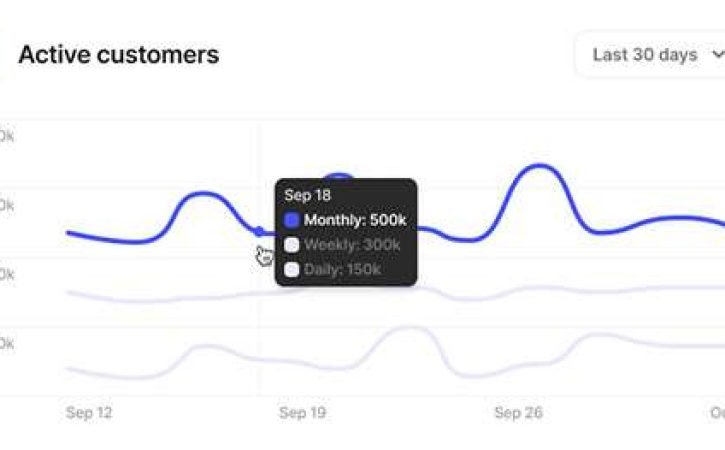Click the Sep 26 axis label
Image resolution: width=725 pixels, height=450 pixels.
point(518,413)
